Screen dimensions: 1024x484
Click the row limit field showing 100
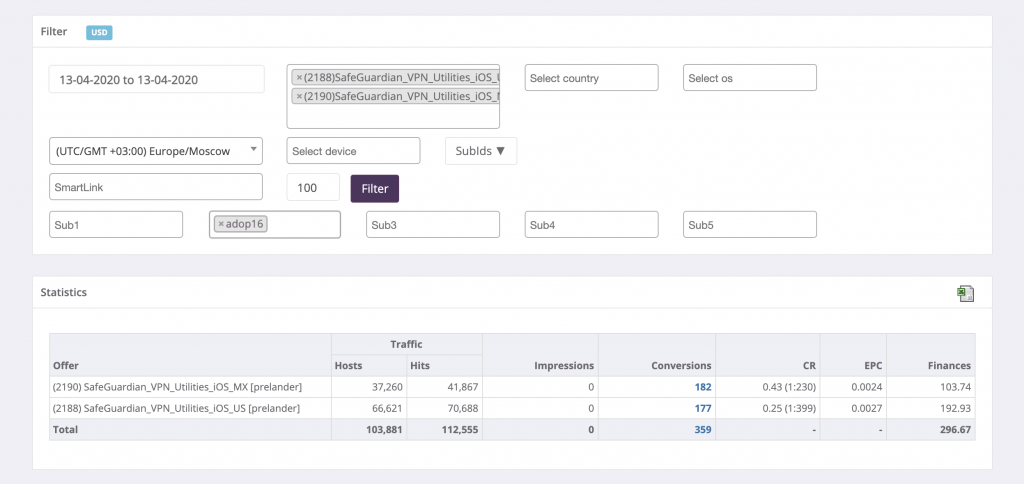click(x=313, y=187)
